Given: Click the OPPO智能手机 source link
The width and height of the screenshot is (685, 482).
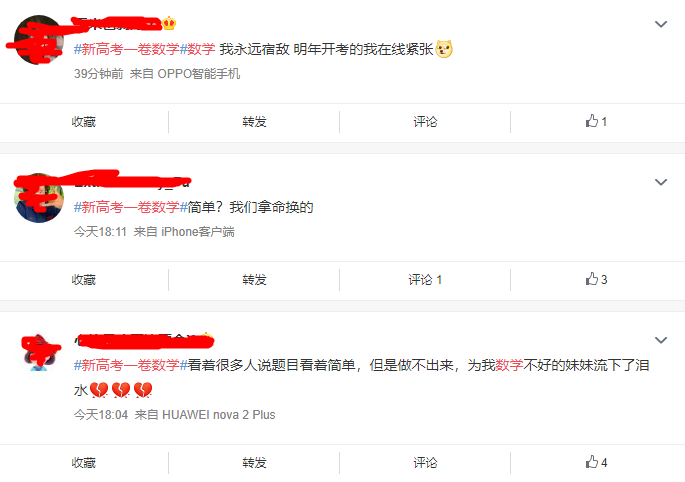Looking at the screenshot, I should [x=198, y=73].
